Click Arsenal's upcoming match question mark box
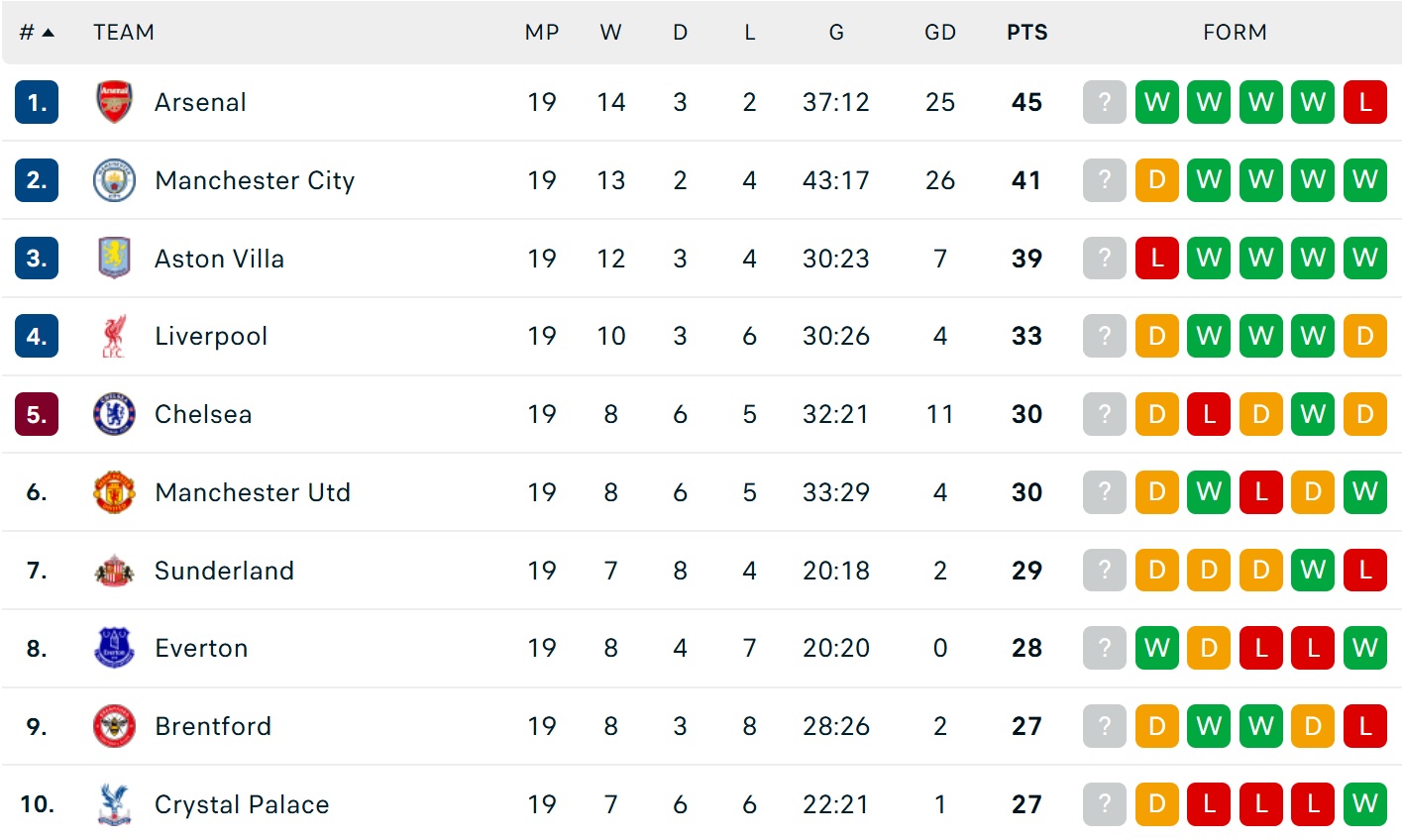1402x840 pixels. click(1105, 102)
